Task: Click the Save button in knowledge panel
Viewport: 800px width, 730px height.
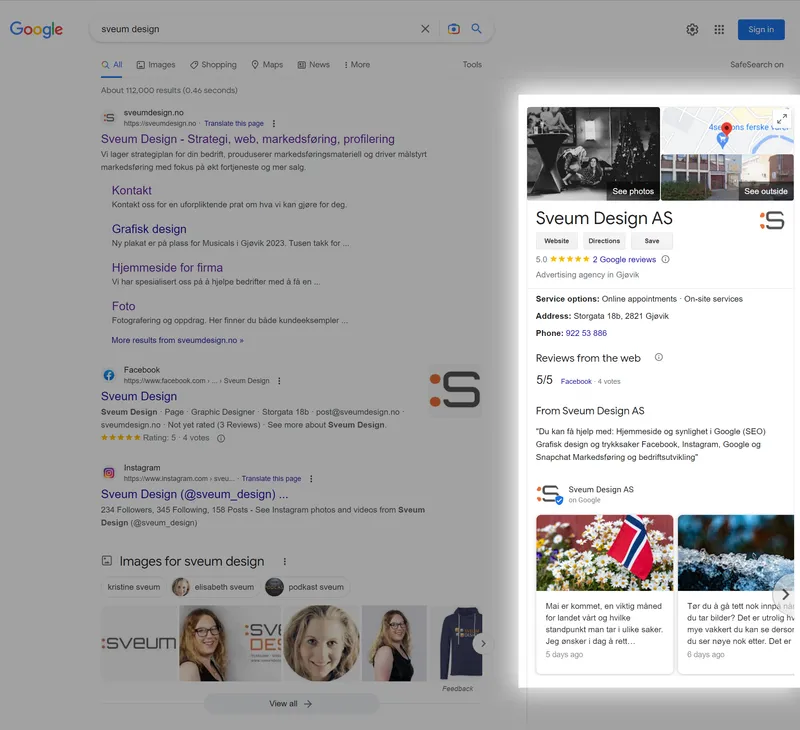Action: (x=652, y=241)
